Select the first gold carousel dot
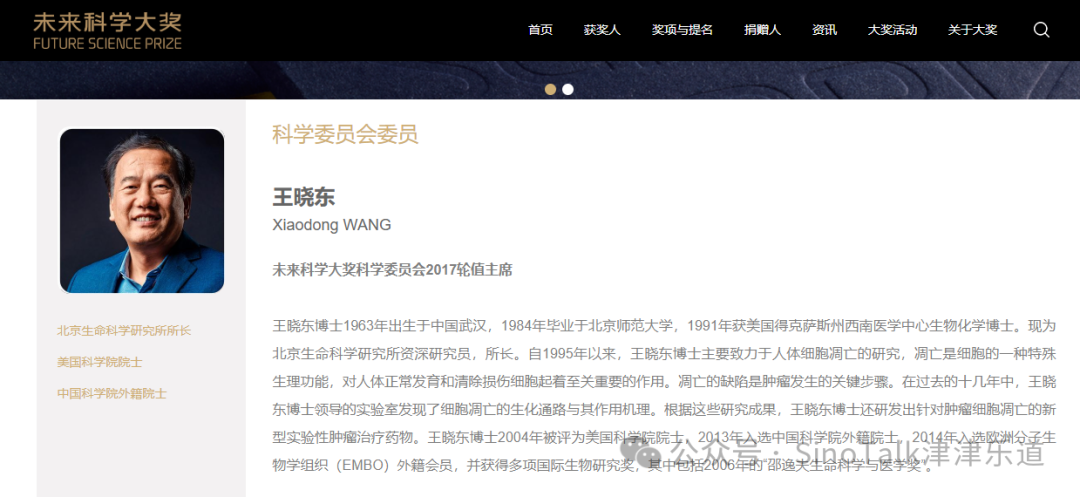This screenshot has width=1080, height=497. (550, 89)
